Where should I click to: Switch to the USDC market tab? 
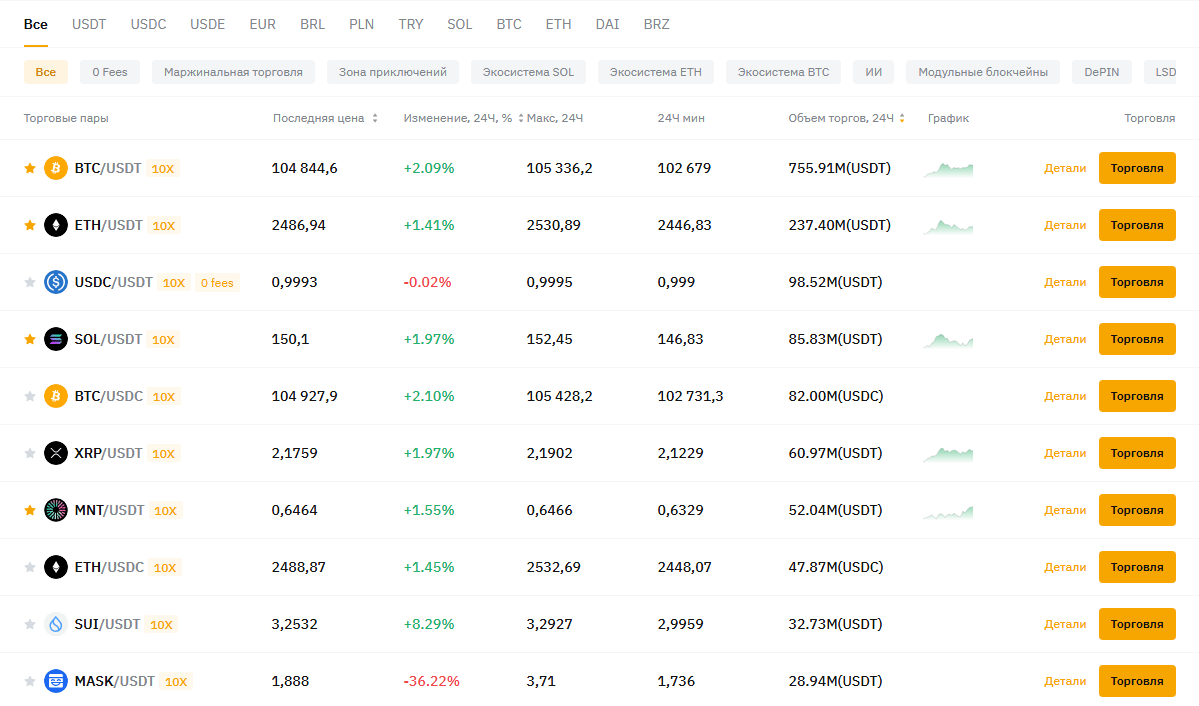point(149,24)
